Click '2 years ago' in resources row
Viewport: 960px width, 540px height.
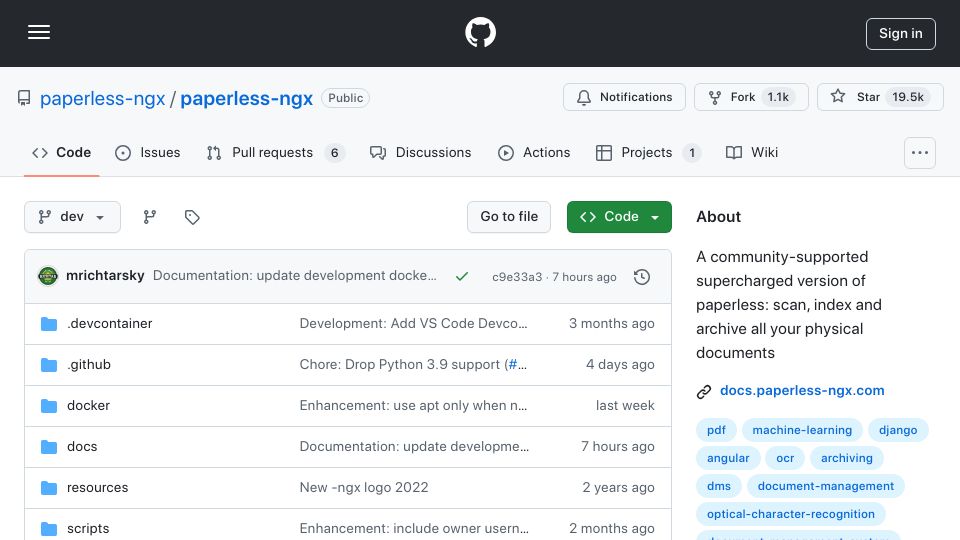(x=618, y=487)
